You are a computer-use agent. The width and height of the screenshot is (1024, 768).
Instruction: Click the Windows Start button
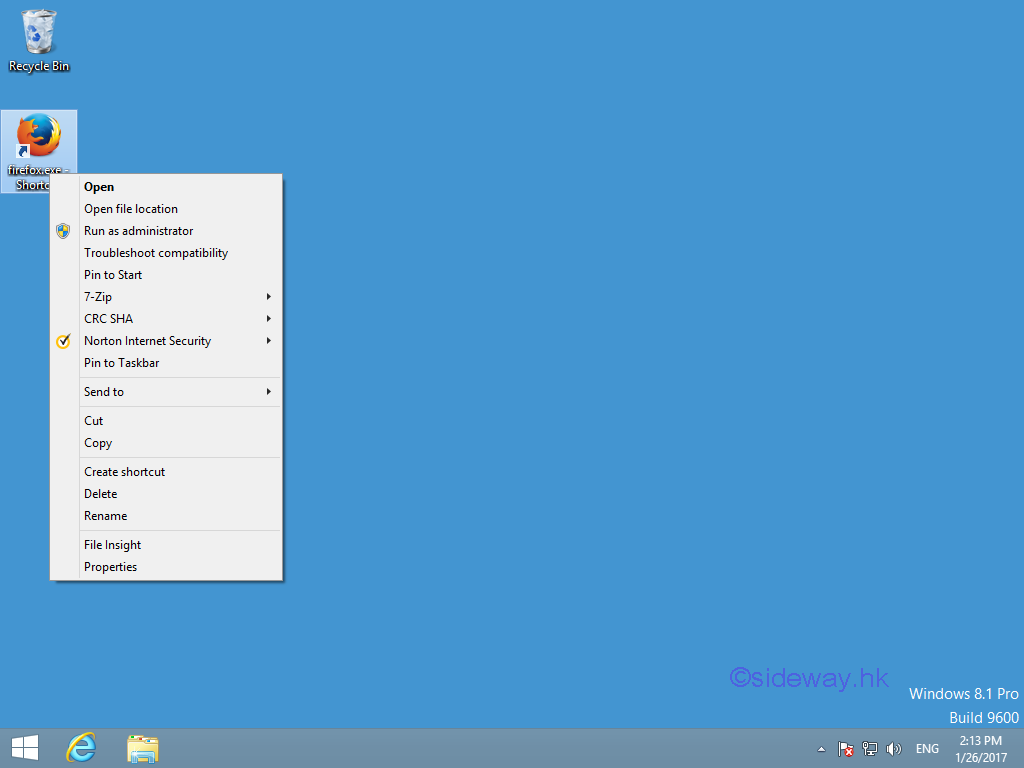pyautogui.click(x=25, y=748)
